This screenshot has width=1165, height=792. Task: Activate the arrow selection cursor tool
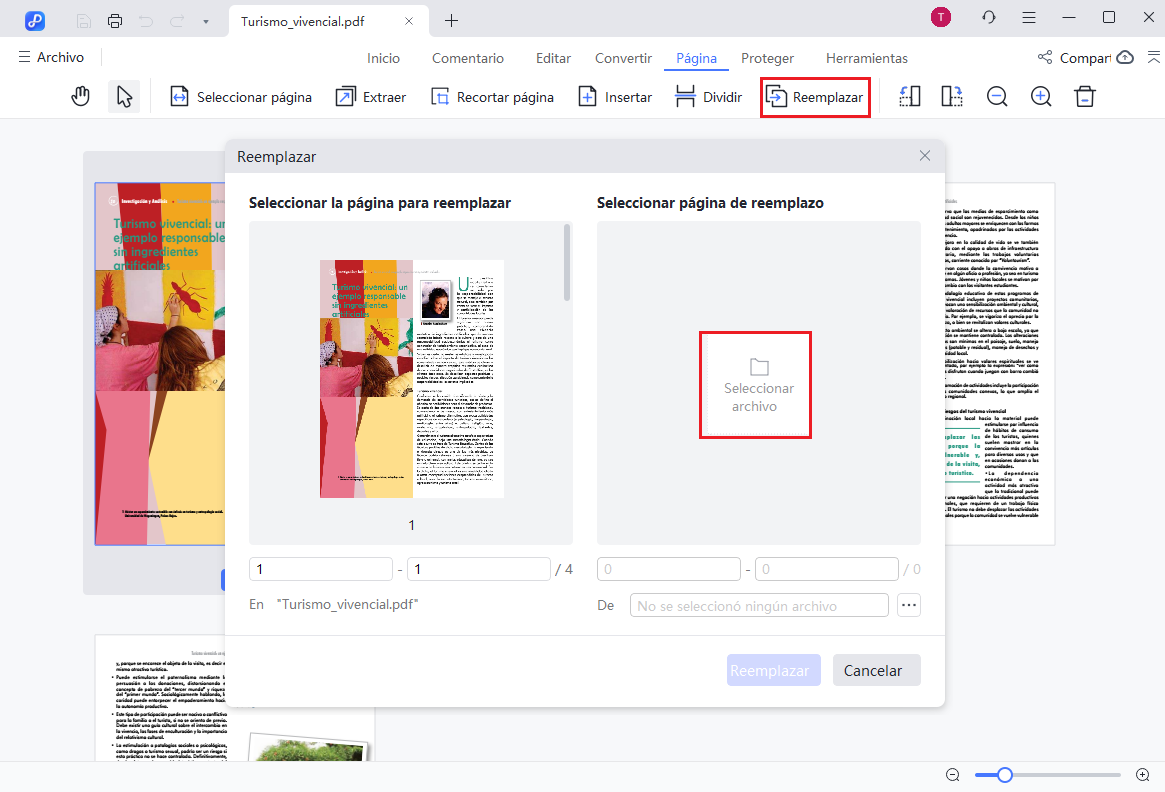124,97
